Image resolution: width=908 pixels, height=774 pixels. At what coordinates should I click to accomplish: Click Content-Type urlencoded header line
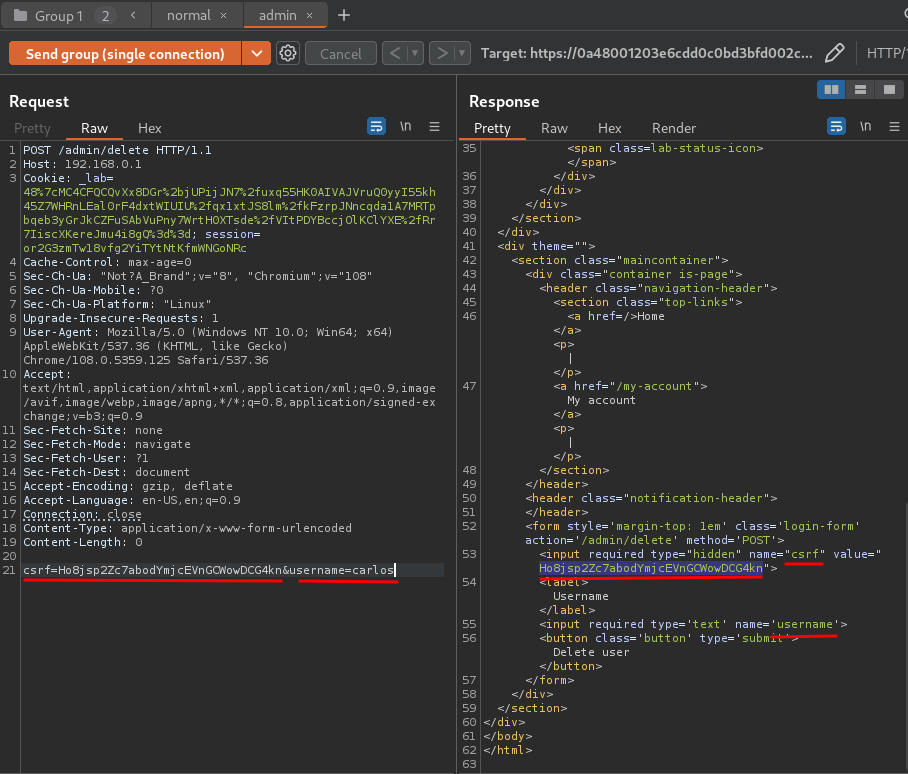(x=187, y=528)
